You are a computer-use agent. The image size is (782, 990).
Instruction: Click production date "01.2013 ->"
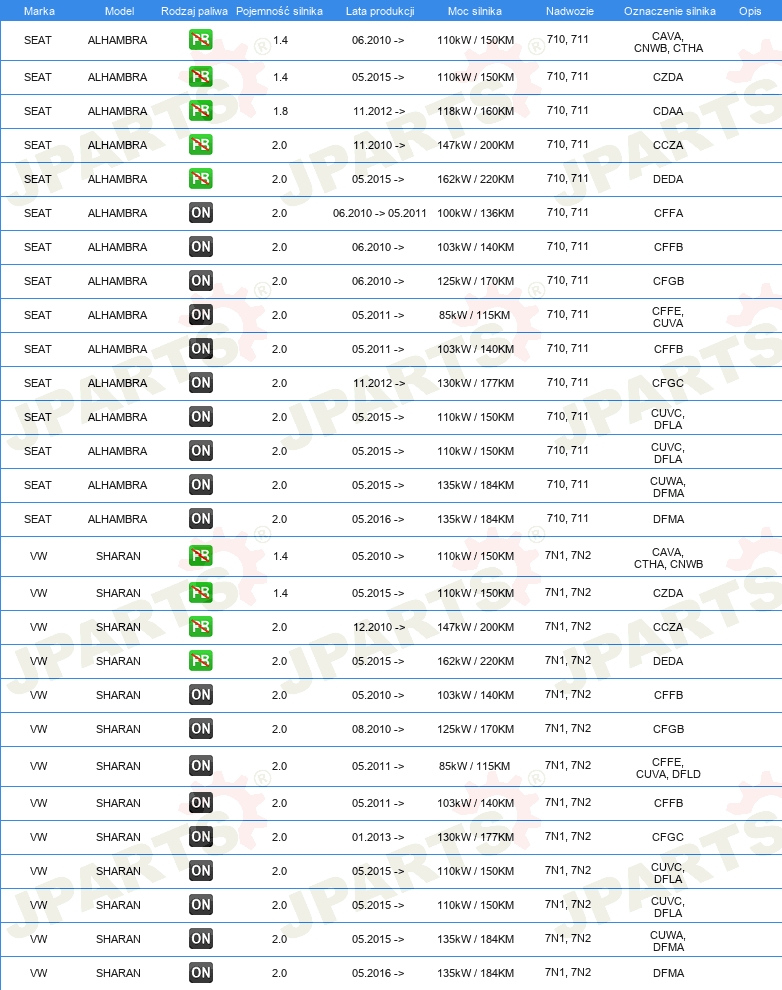378,837
